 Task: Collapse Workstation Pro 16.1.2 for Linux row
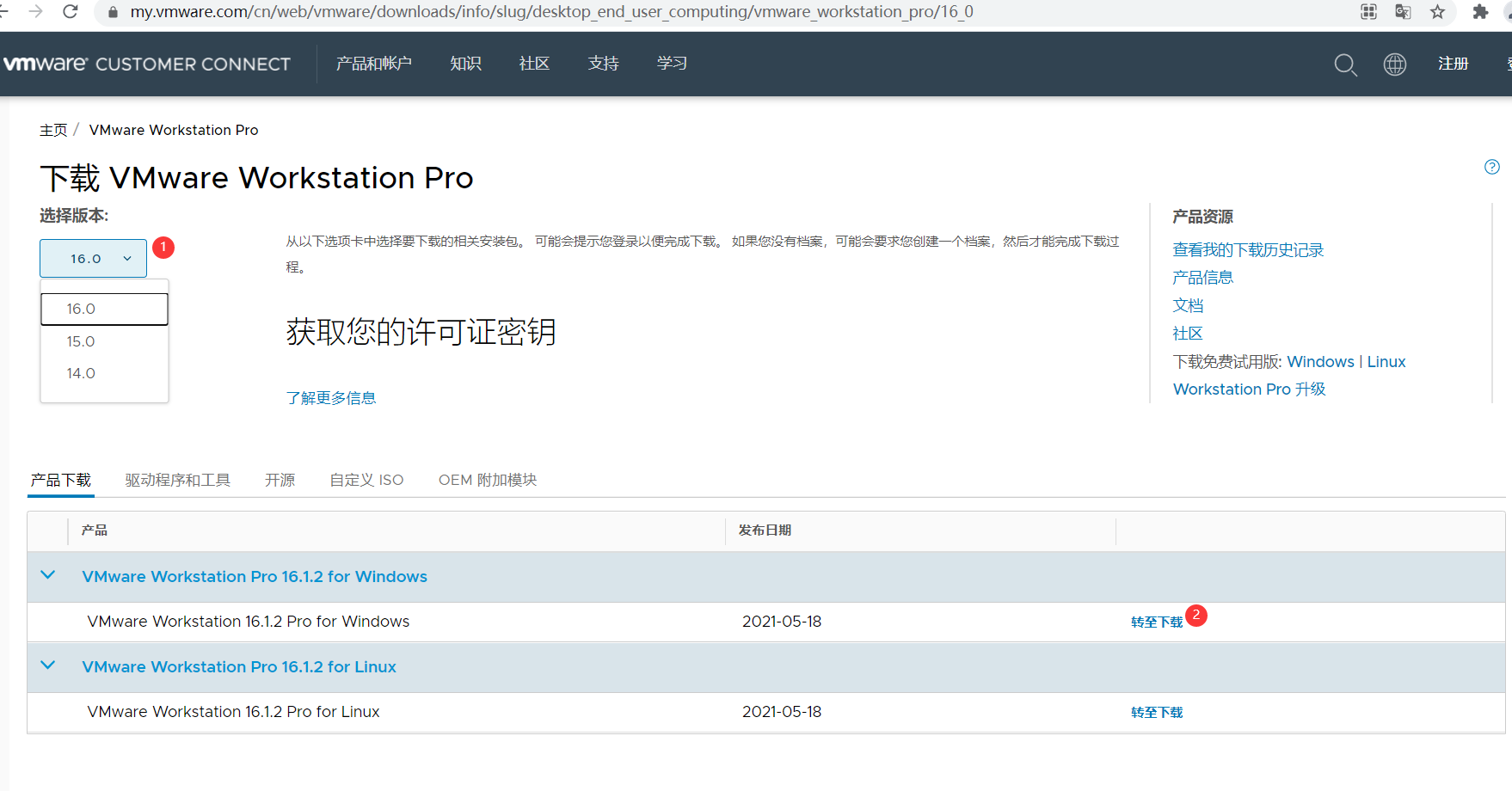(48, 665)
